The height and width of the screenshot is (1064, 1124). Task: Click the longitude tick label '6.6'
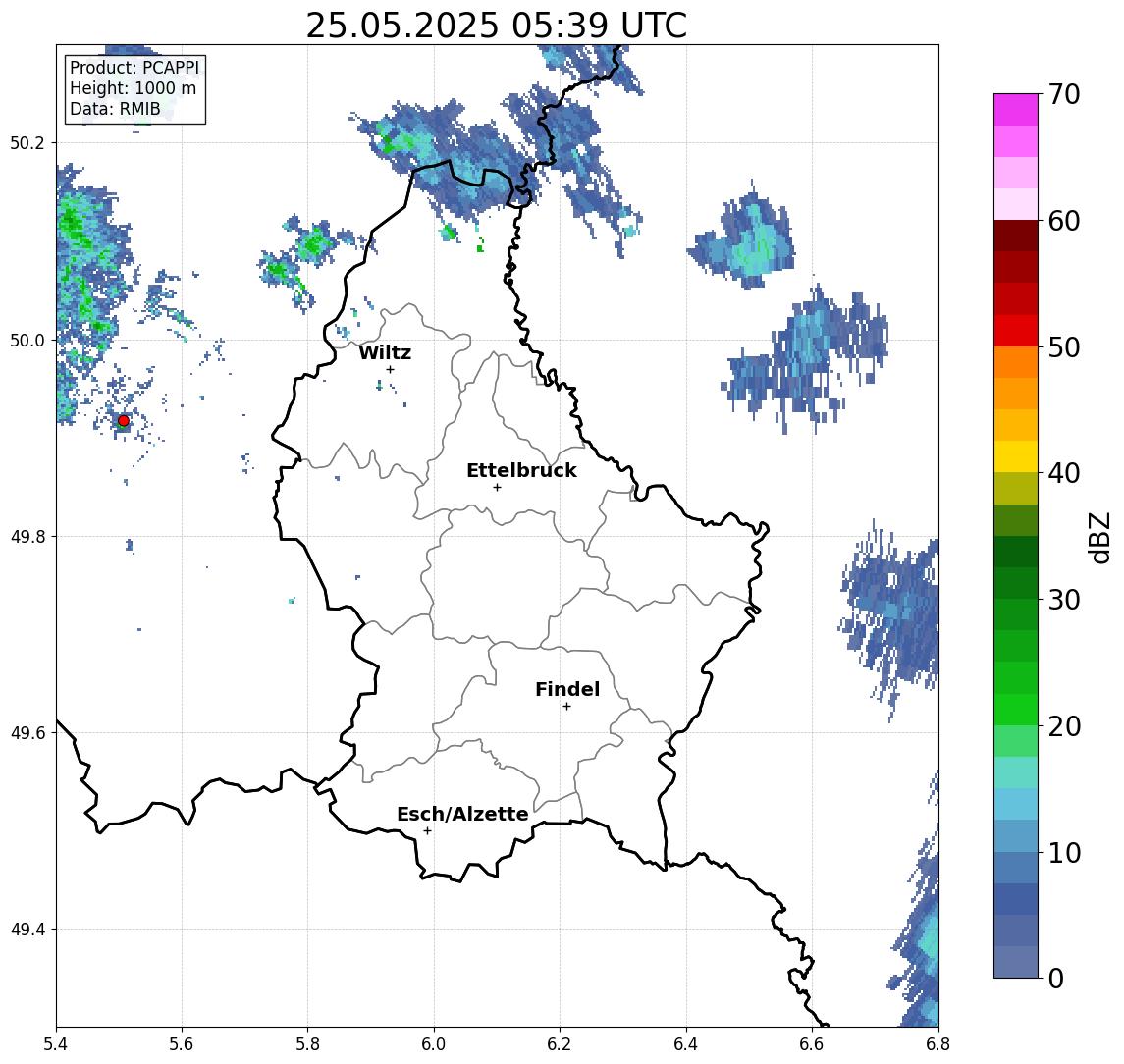[812, 1044]
